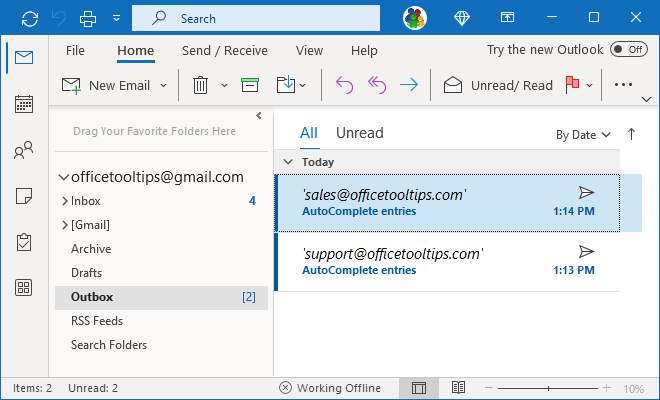Open More Apps grid icon in sidebar
The image size is (660, 400).
(x=24, y=288)
